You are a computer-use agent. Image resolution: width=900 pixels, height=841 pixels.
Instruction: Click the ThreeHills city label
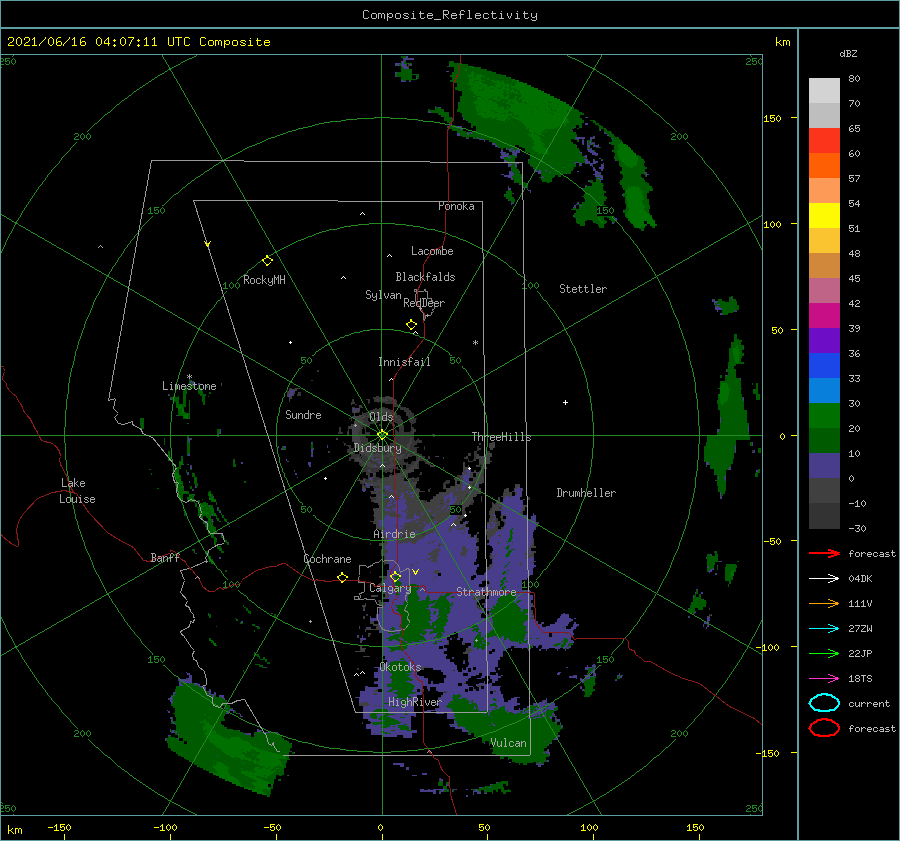pyautogui.click(x=502, y=437)
